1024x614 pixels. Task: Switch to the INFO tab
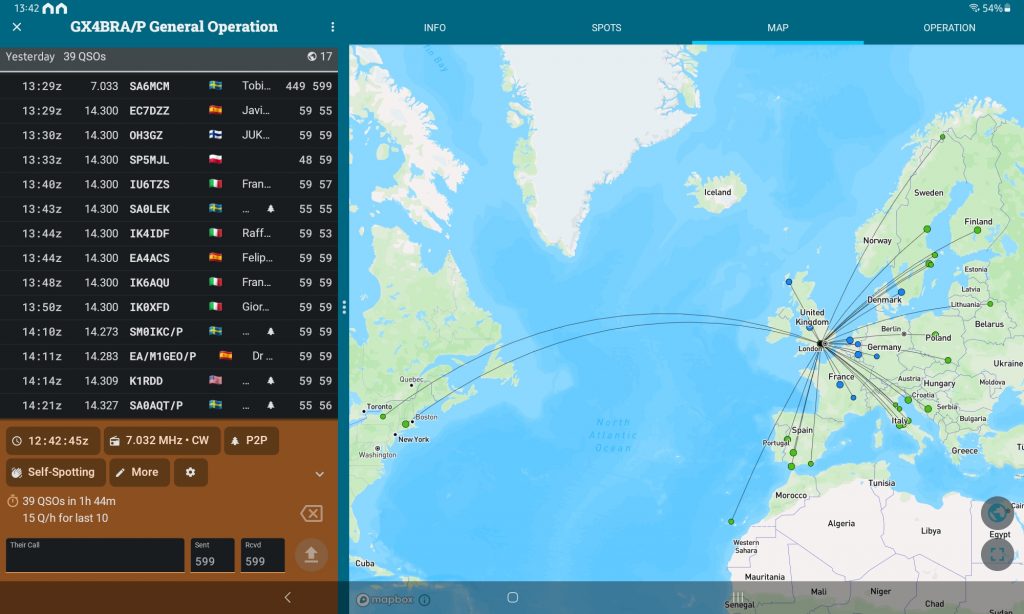coord(435,28)
